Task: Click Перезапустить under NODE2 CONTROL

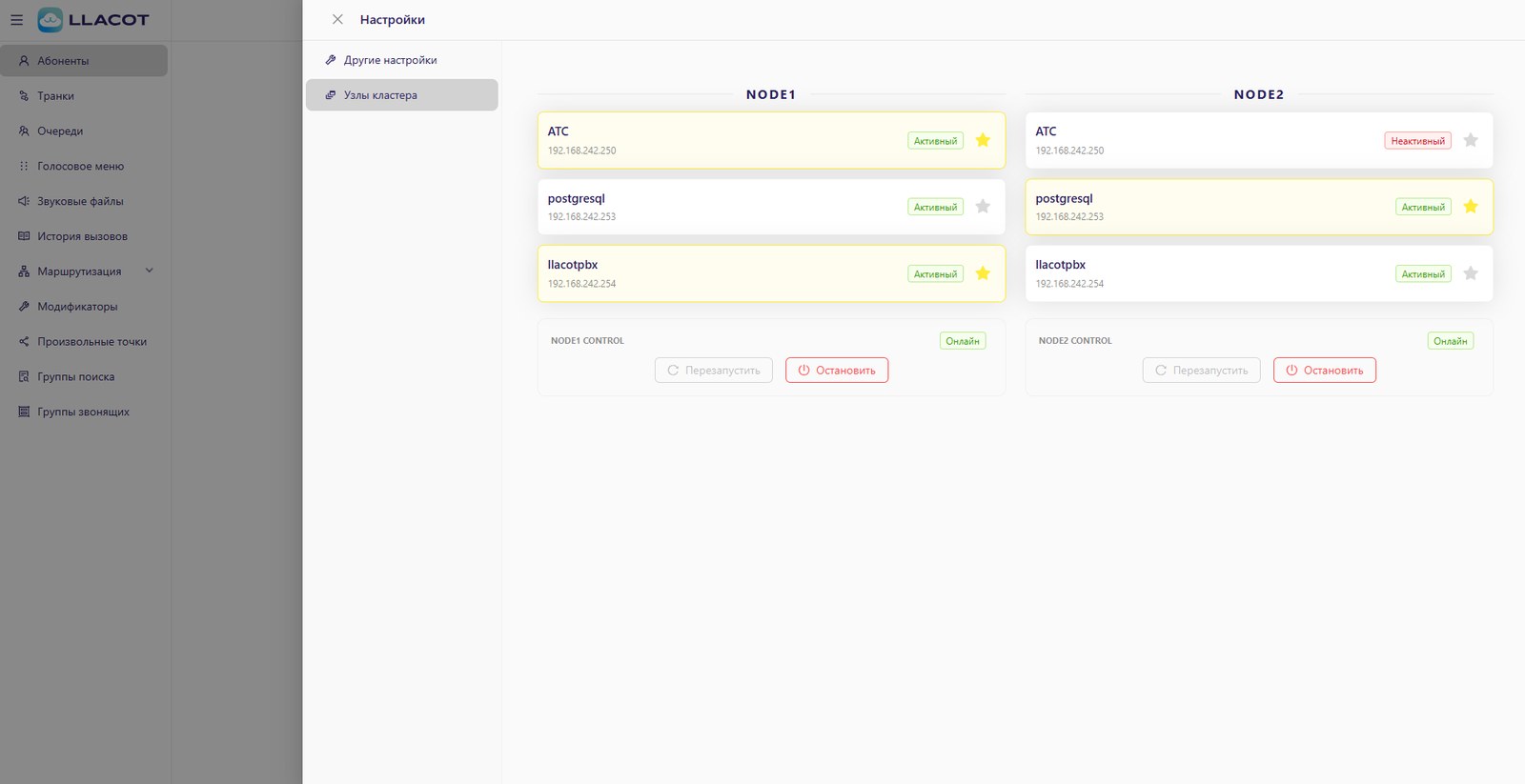Action: (x=1201, y=371)
